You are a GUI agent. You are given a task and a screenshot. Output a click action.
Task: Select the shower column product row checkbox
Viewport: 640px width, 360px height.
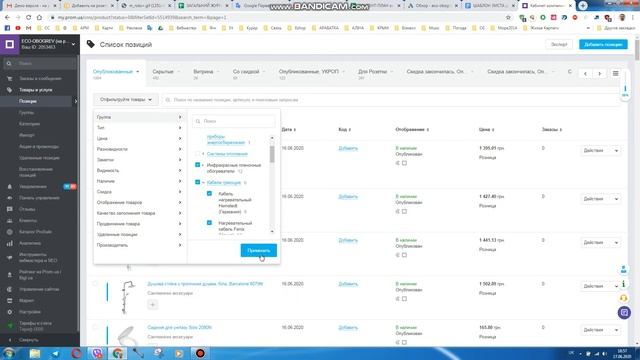click(x=95, y=284)
